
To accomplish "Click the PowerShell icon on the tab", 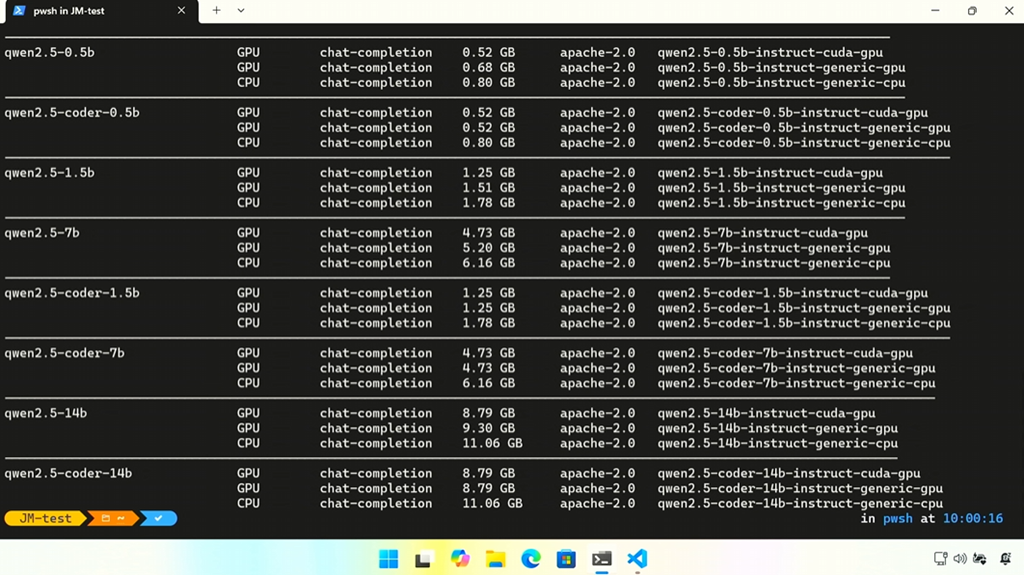I will [20, 10].
